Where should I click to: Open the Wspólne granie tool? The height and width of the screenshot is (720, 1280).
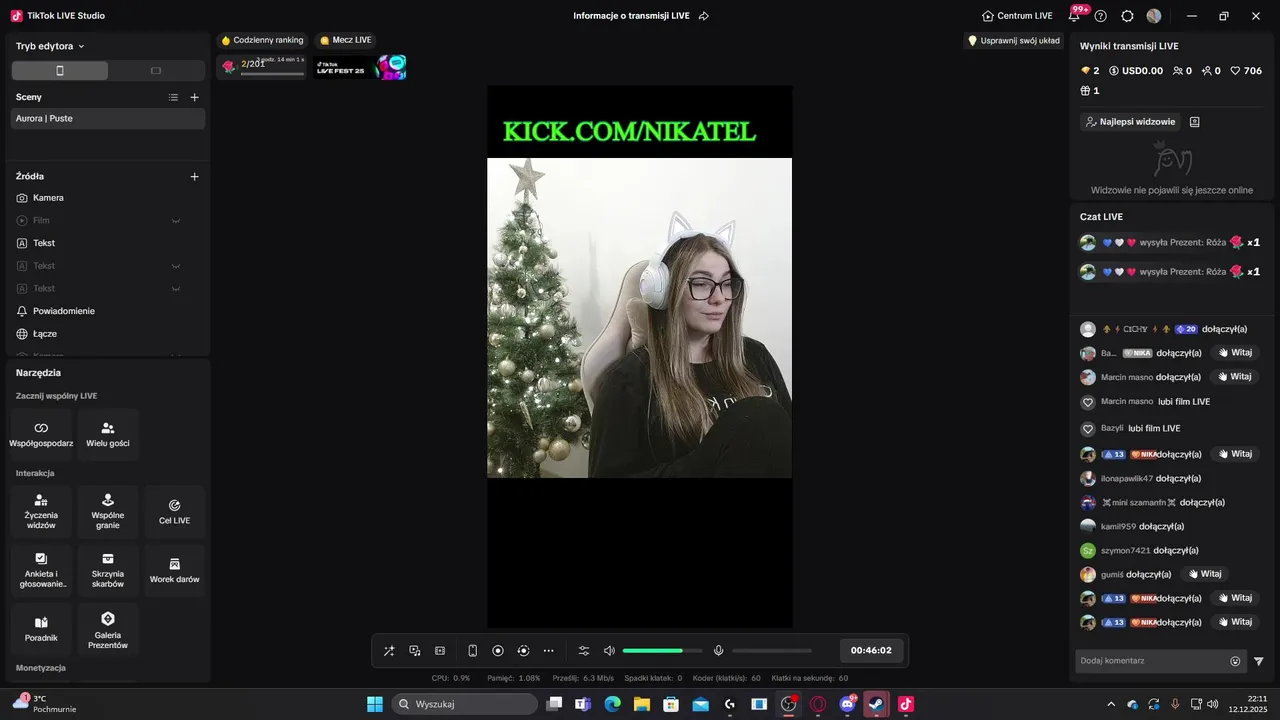[108, 512]
